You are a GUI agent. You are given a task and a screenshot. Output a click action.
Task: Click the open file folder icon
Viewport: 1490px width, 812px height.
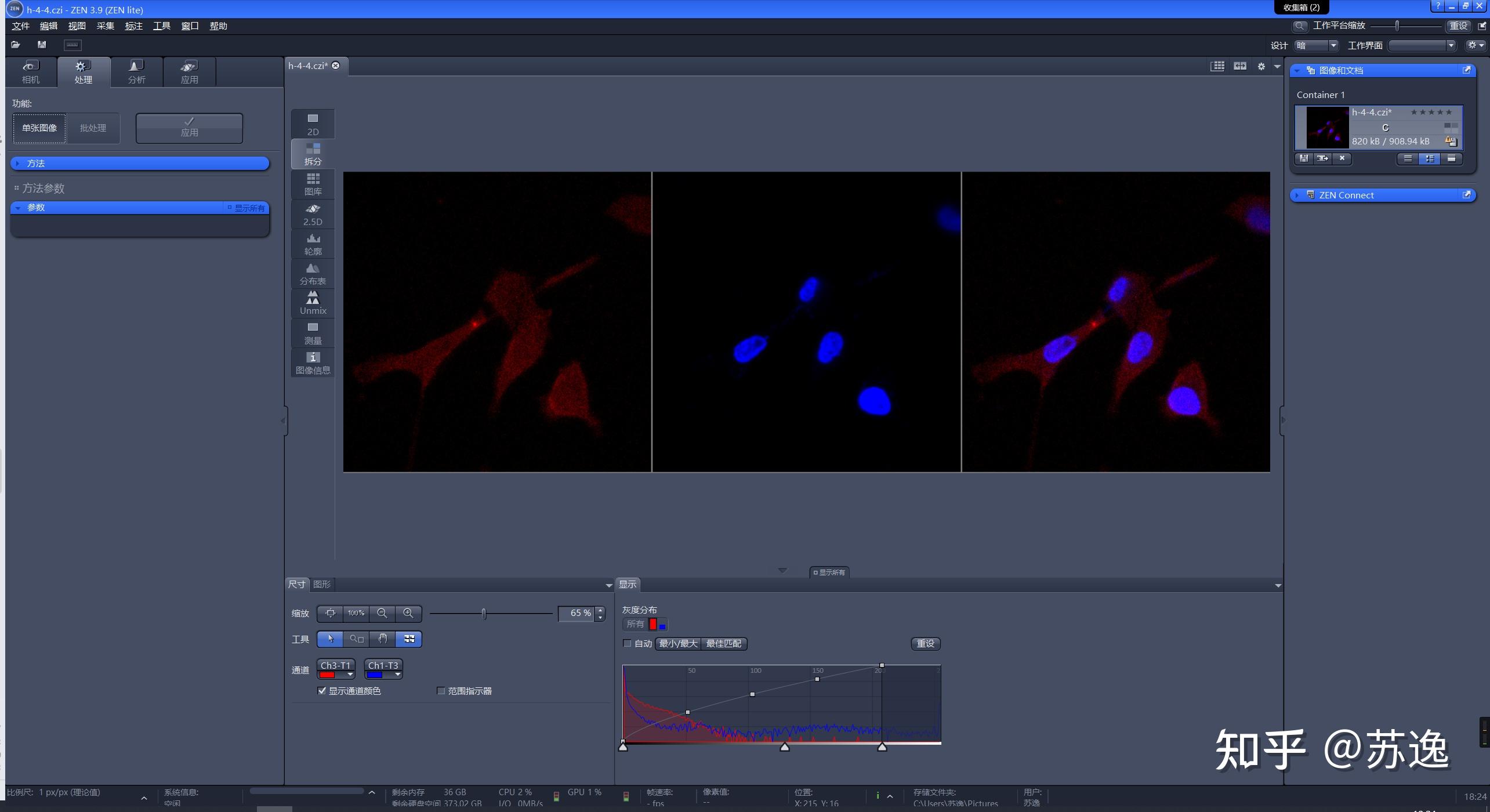tap(16, 45)
